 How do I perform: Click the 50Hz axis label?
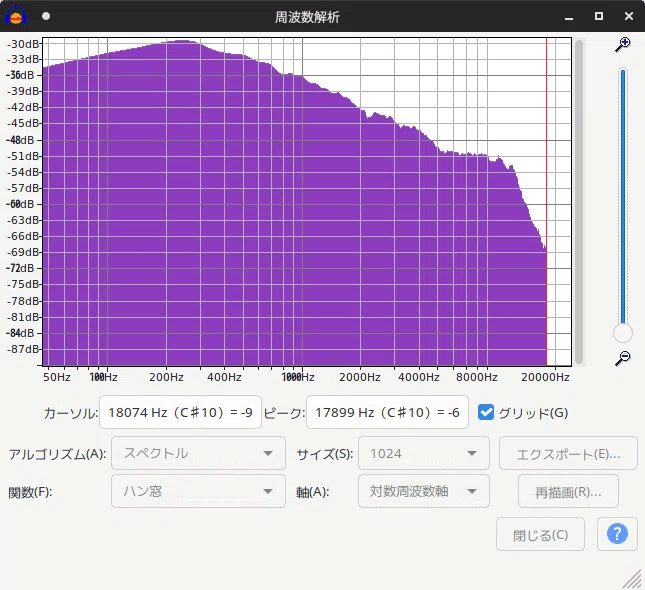coord(57,377)
